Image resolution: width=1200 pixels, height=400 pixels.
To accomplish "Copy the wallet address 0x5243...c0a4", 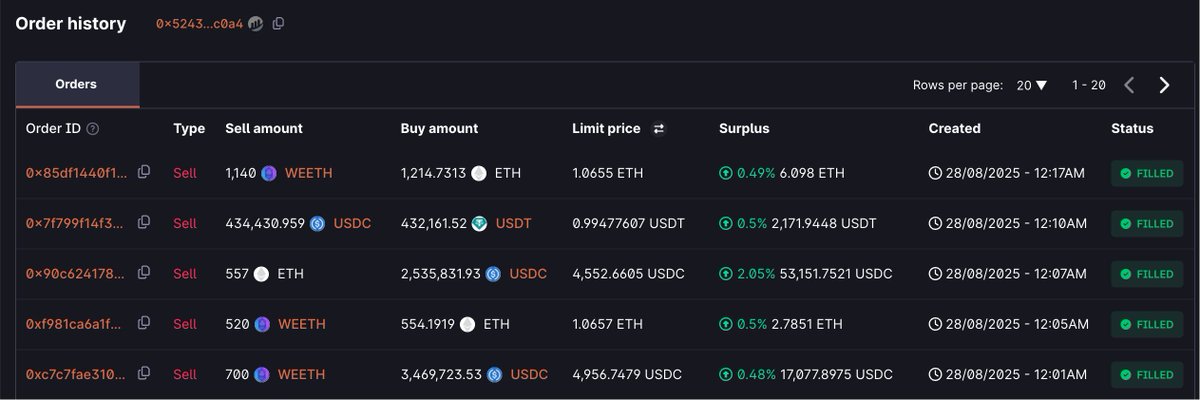I will click(x=279, y=24).
